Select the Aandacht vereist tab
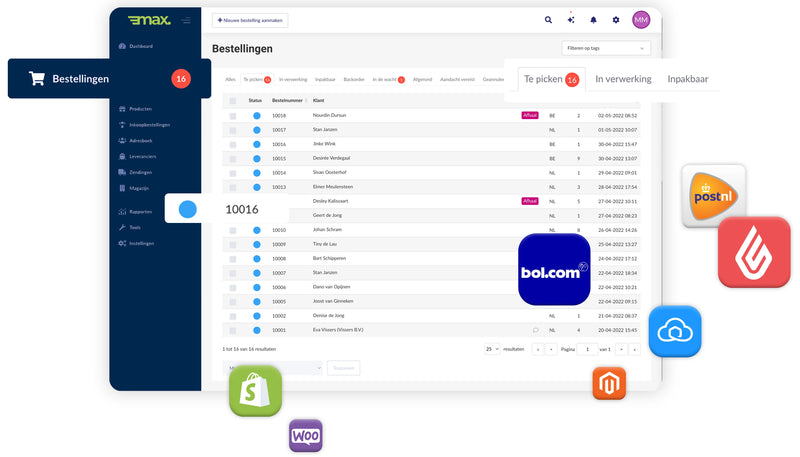The width and height of the screenshot is (800, 457). tap(458, 80)
